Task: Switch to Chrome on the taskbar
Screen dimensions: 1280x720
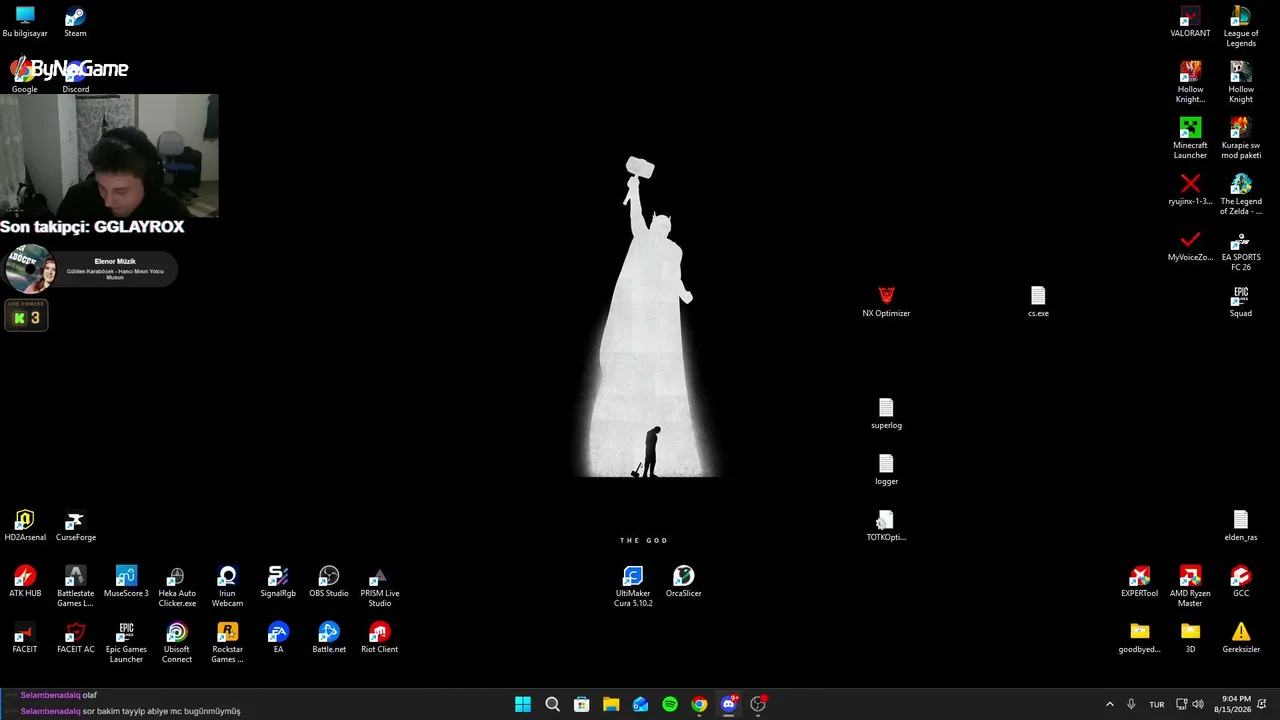Action: (699, 704)
